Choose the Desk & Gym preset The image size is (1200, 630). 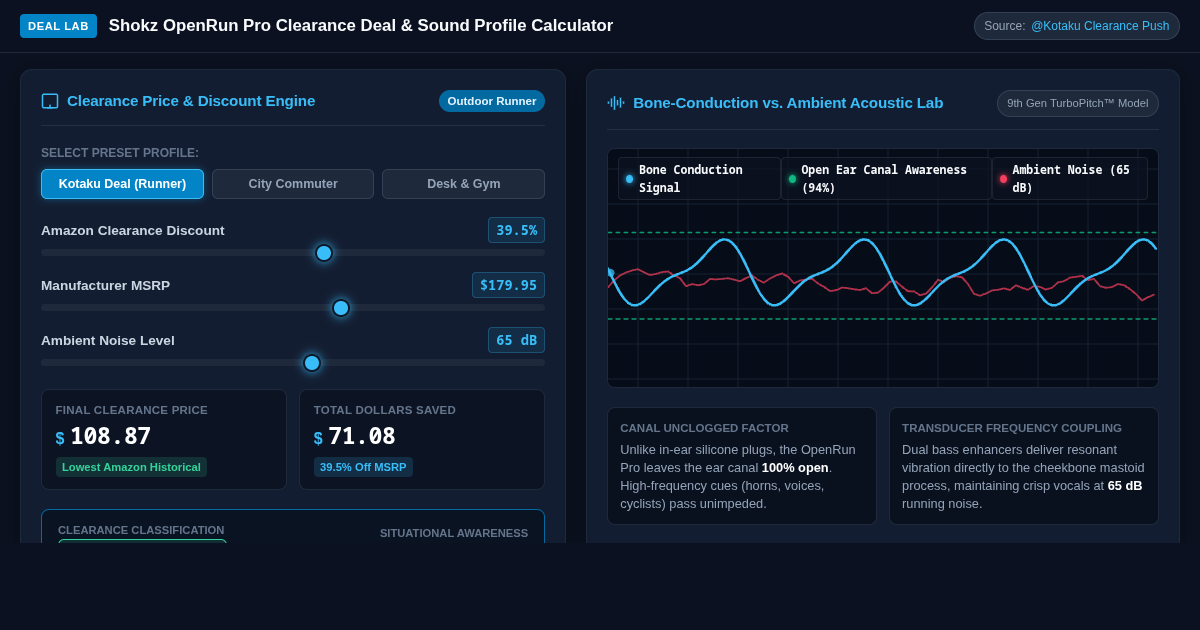pos(464,184)
